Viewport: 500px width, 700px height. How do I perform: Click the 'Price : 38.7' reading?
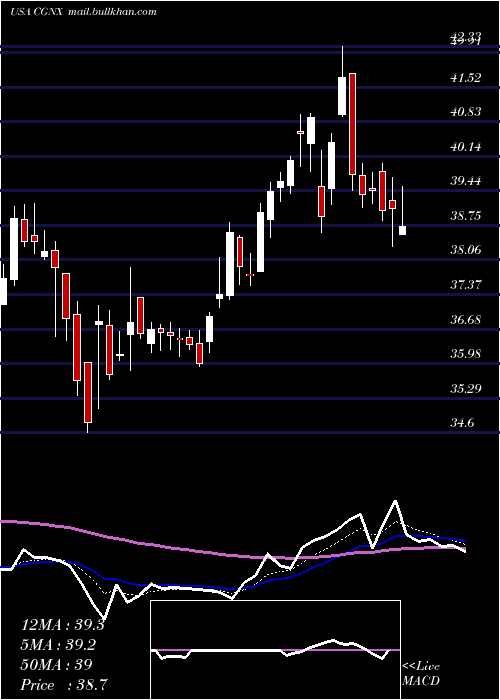(x=62, y=684)
